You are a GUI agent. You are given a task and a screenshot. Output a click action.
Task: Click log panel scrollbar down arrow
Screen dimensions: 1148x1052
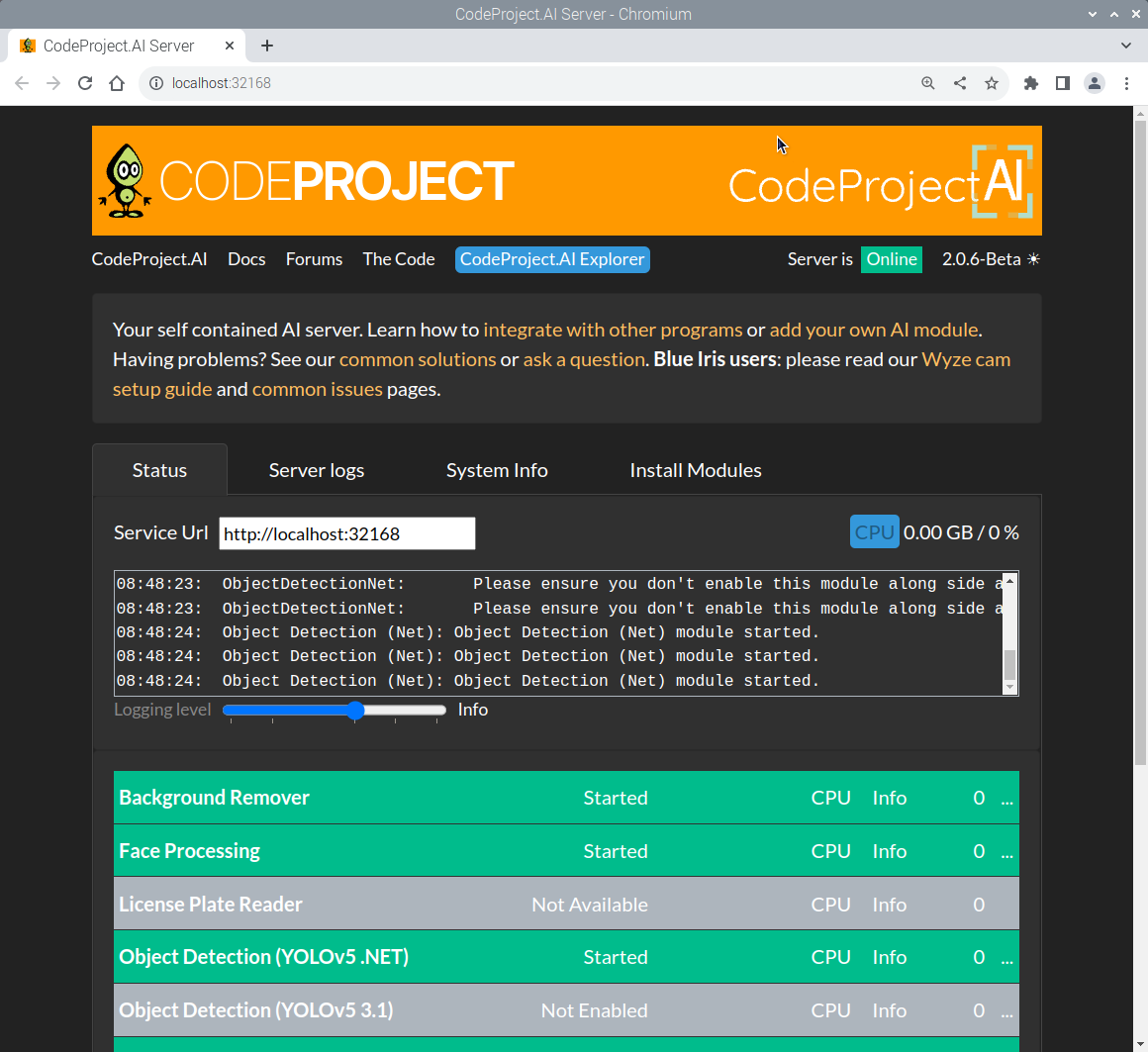[1009, 687]
